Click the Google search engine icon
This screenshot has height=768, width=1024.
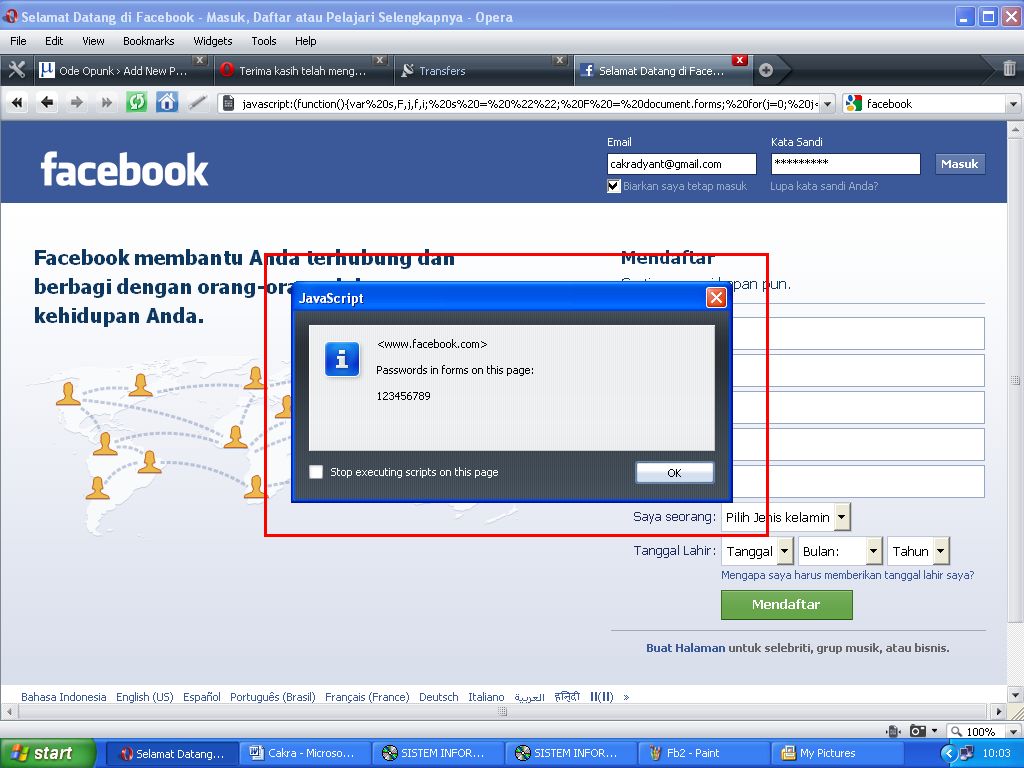click(x=853, y=103)
